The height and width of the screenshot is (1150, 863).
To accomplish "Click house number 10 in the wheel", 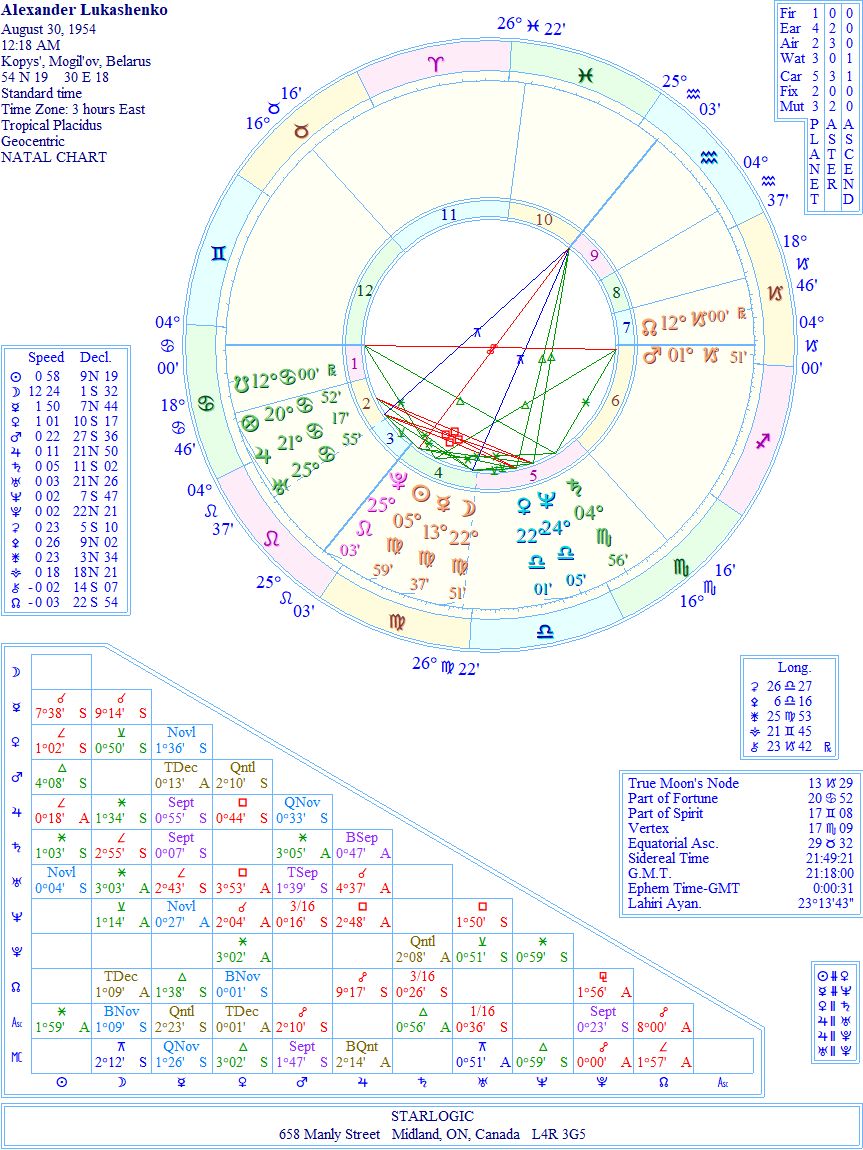I will 543,221.
